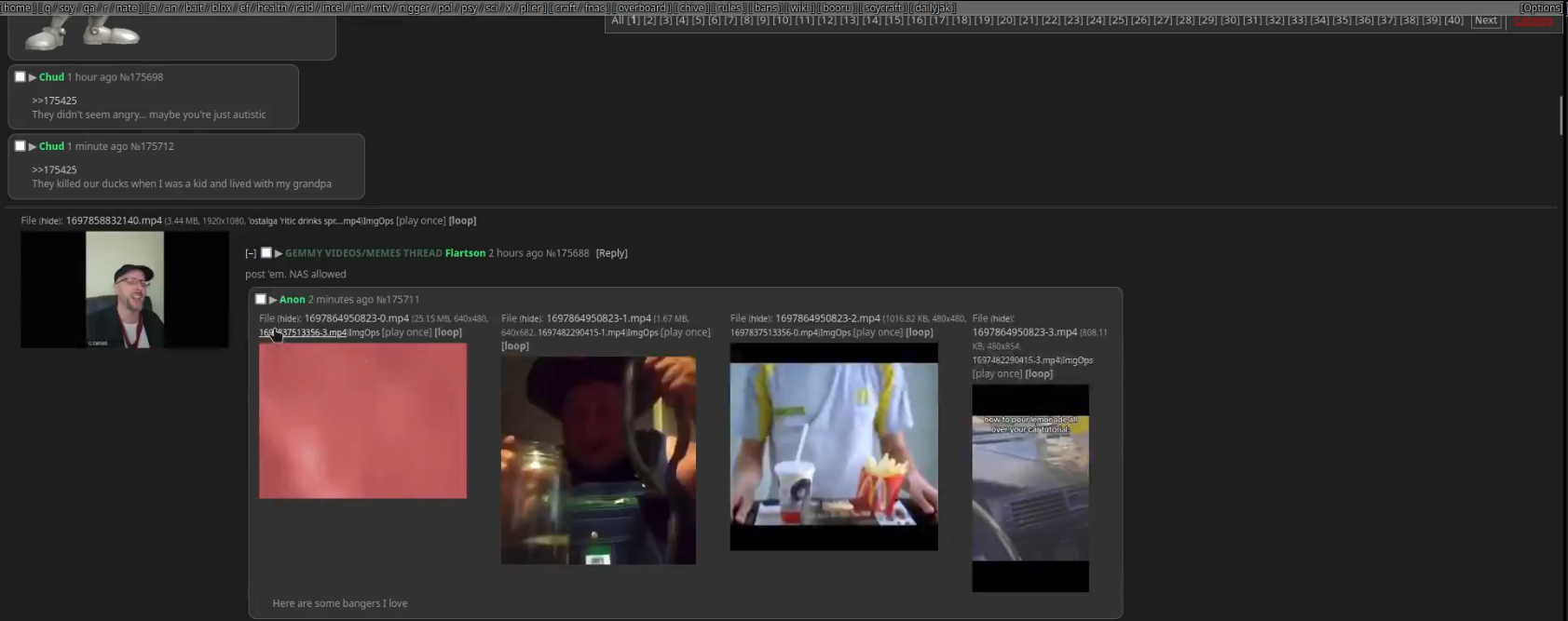The width and height of the screenshot is (1568, 621).
Task: Click ImgOps for 1697858832140.mp4
Action: (378, 222)
